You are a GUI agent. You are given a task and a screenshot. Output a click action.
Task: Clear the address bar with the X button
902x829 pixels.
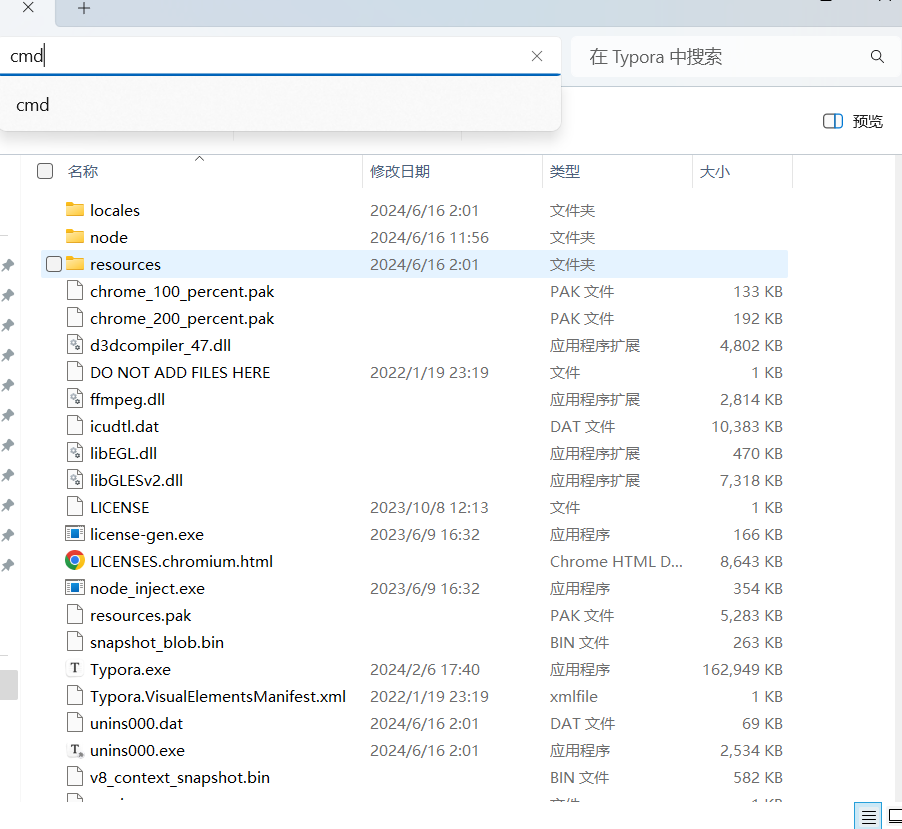point(537,57)
